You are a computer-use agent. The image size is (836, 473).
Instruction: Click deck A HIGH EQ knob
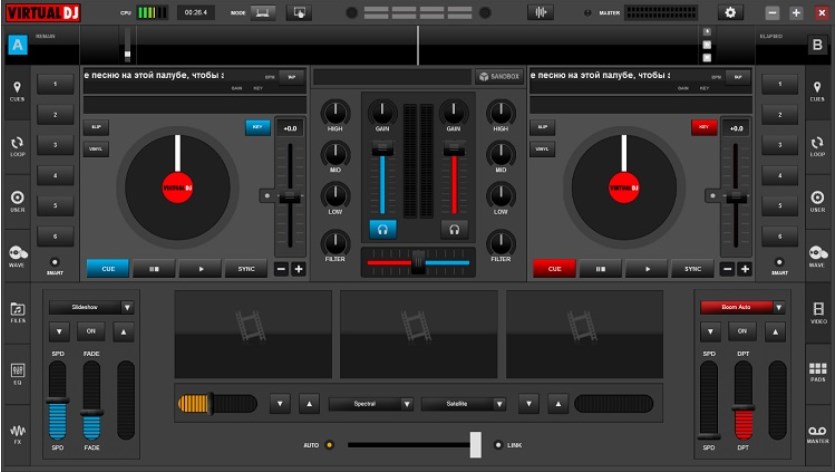[335, 112]
